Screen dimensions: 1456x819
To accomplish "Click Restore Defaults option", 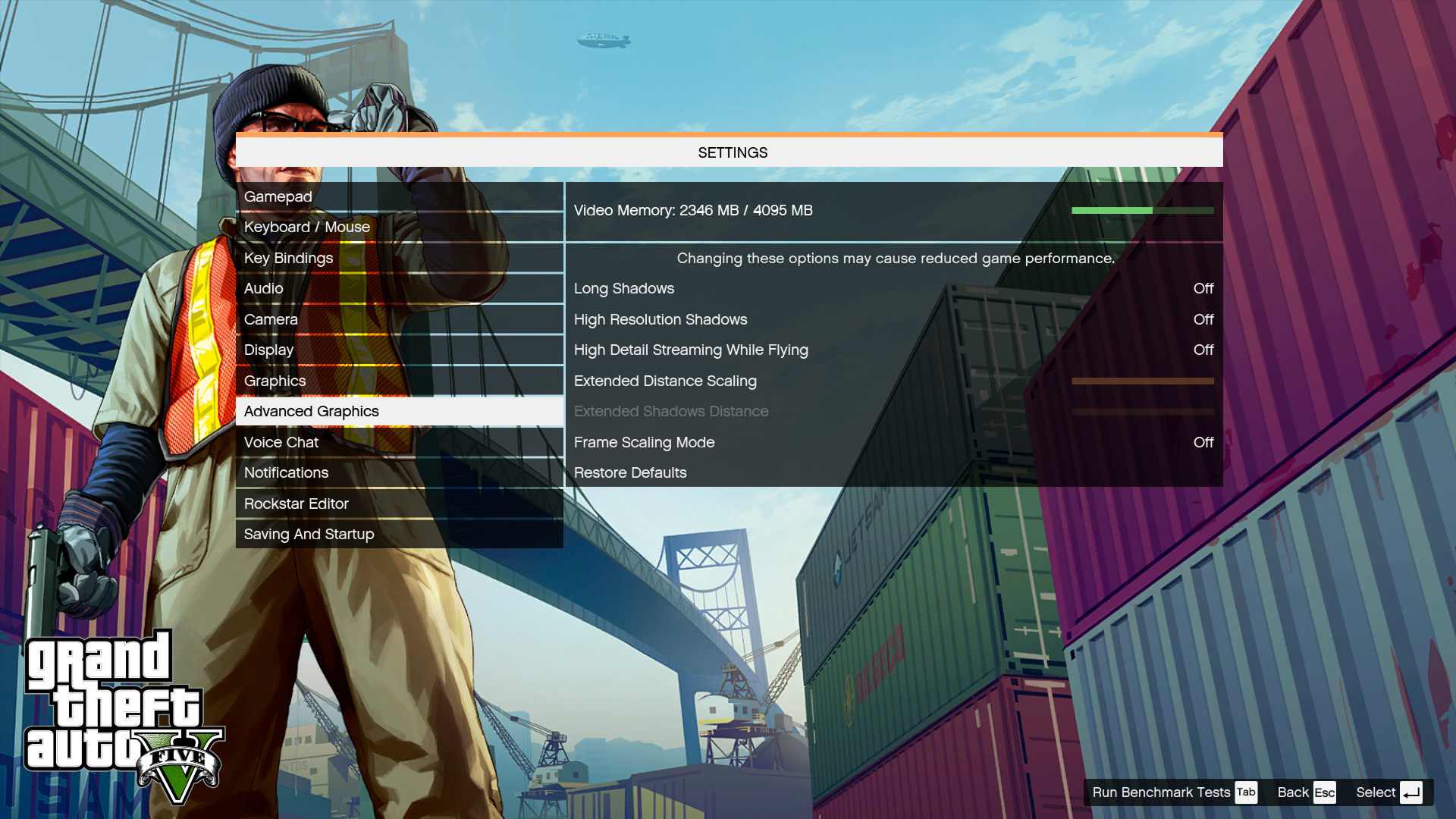I will point(630,473).
